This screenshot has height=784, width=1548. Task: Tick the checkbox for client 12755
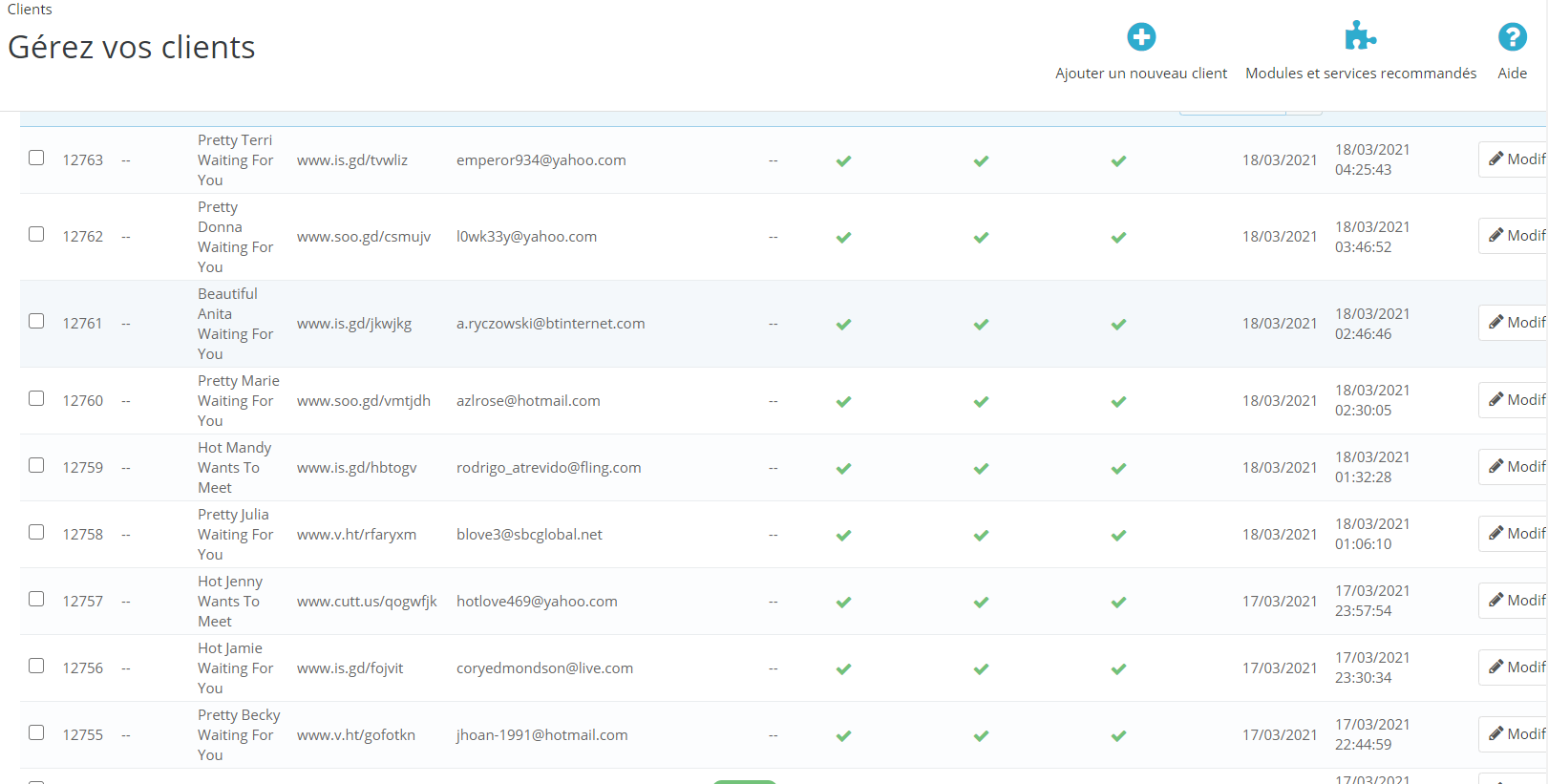click(x=36, y=732)
